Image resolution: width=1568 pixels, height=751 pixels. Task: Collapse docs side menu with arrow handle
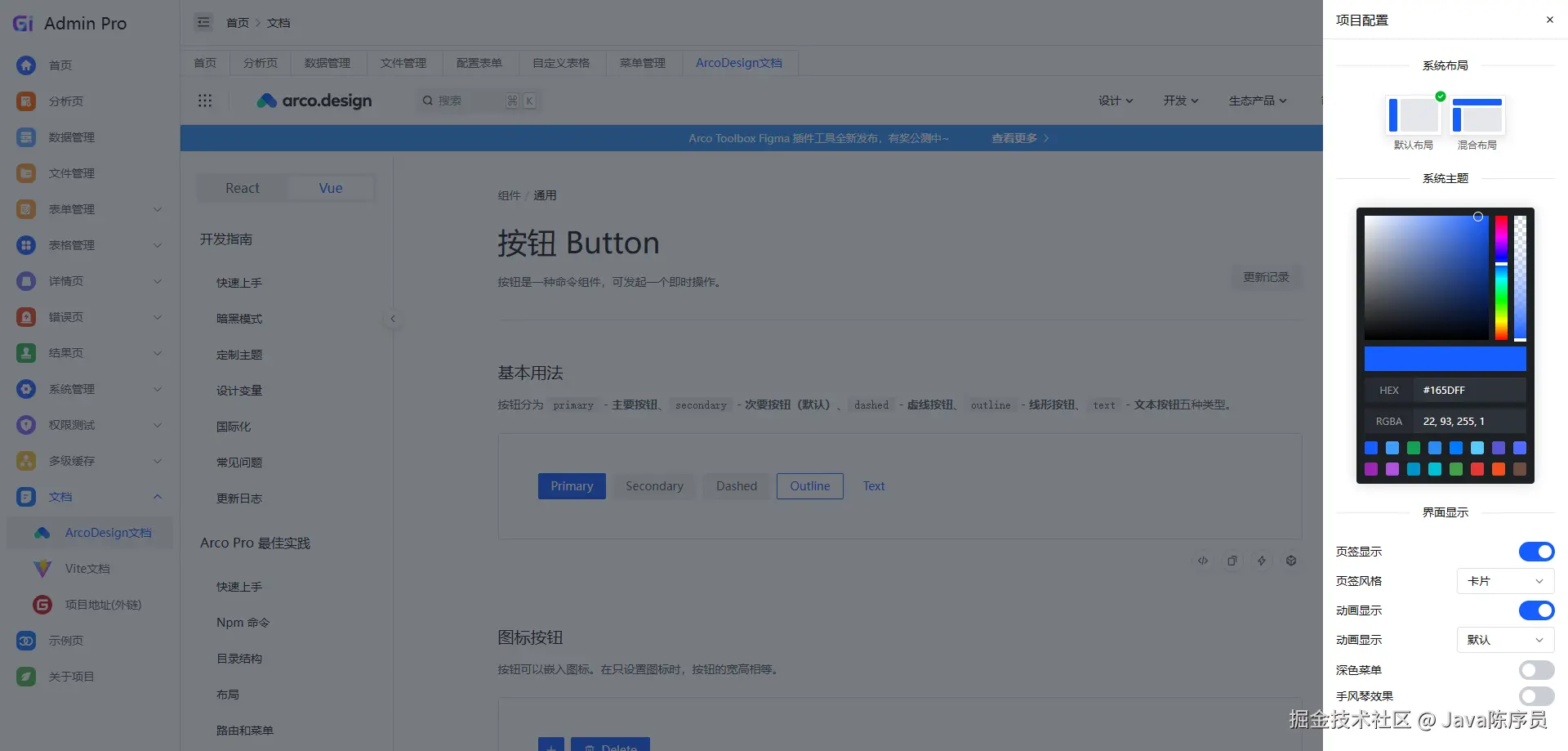393,319
